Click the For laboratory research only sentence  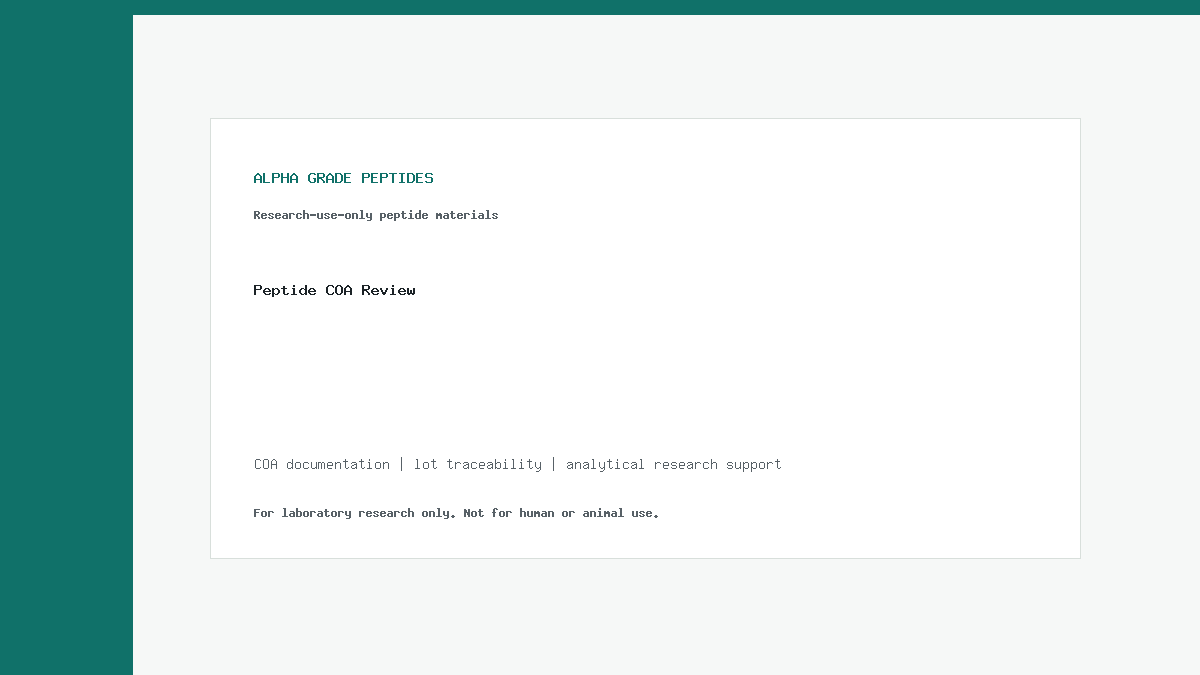(x=353, y=513)
